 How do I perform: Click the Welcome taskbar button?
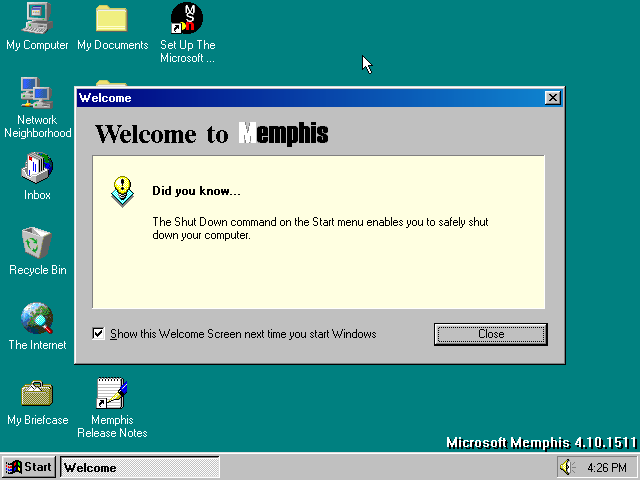pyautogui.click(x=140, y=467)
